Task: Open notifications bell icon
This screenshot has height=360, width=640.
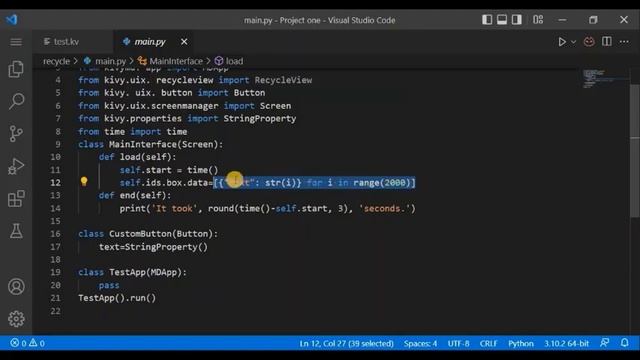Action: point(624,343)
